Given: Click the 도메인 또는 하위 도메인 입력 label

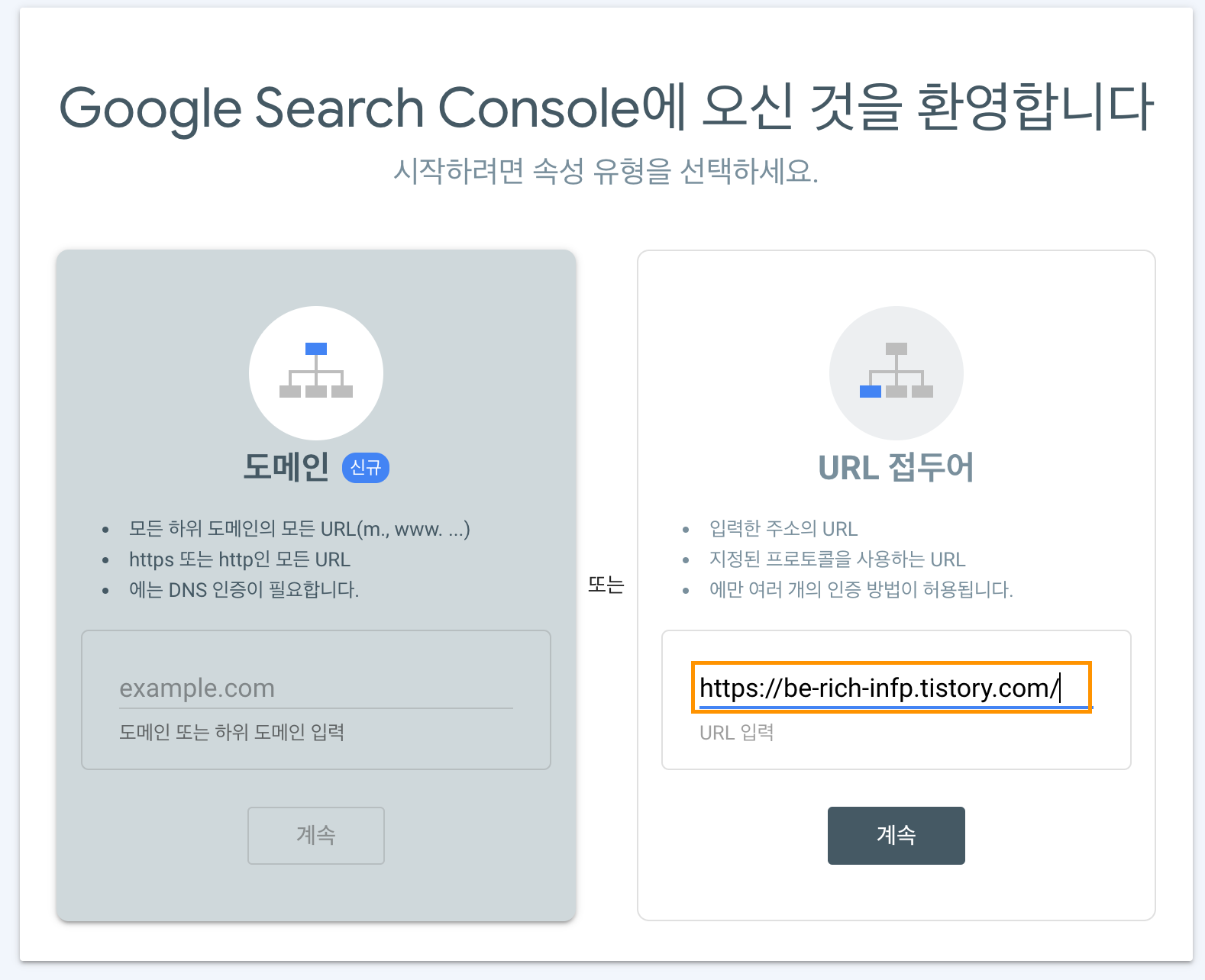Looking at the screenshot, I should [x=232, y=733].
